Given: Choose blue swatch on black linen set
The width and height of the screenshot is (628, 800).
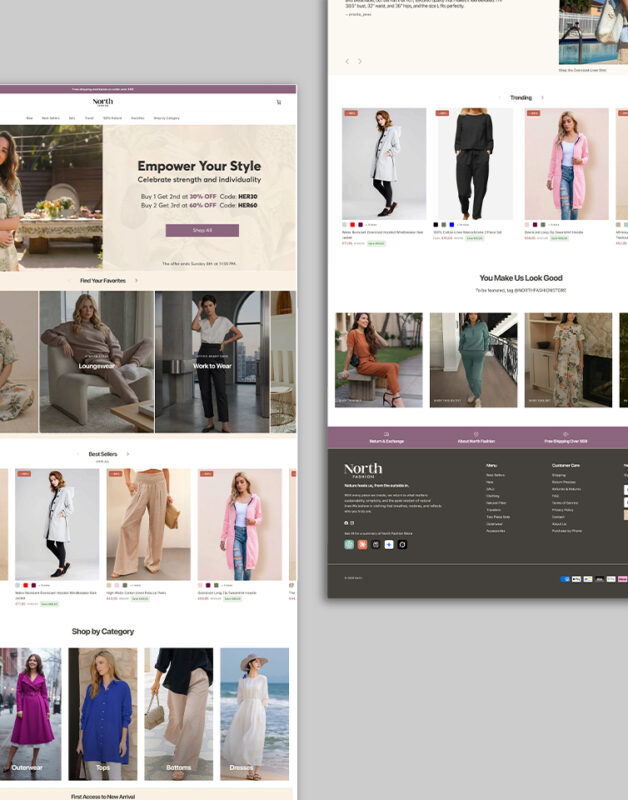Looking at the screenshot, I should tap(451, 224).
